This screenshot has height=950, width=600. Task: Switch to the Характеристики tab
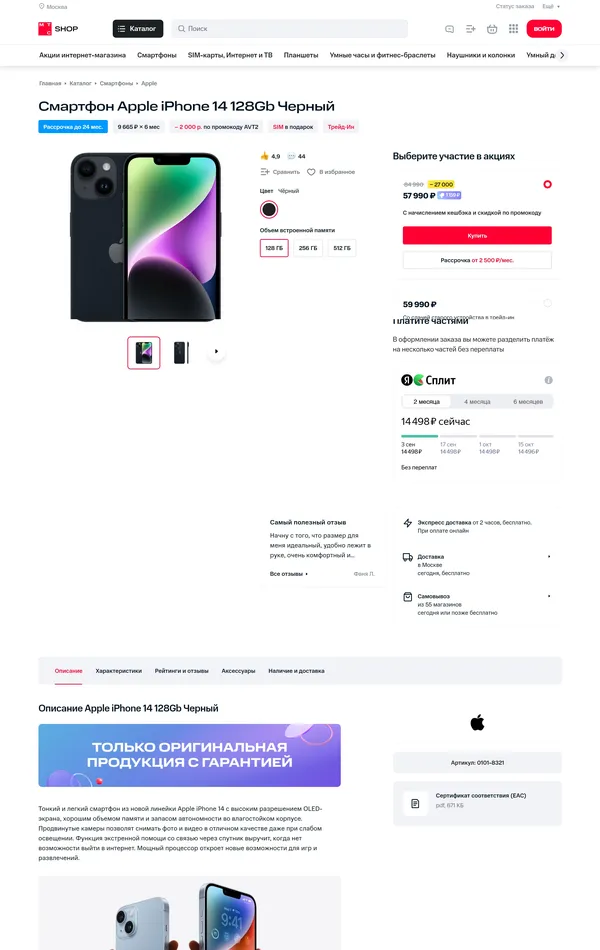click(119, 671)
